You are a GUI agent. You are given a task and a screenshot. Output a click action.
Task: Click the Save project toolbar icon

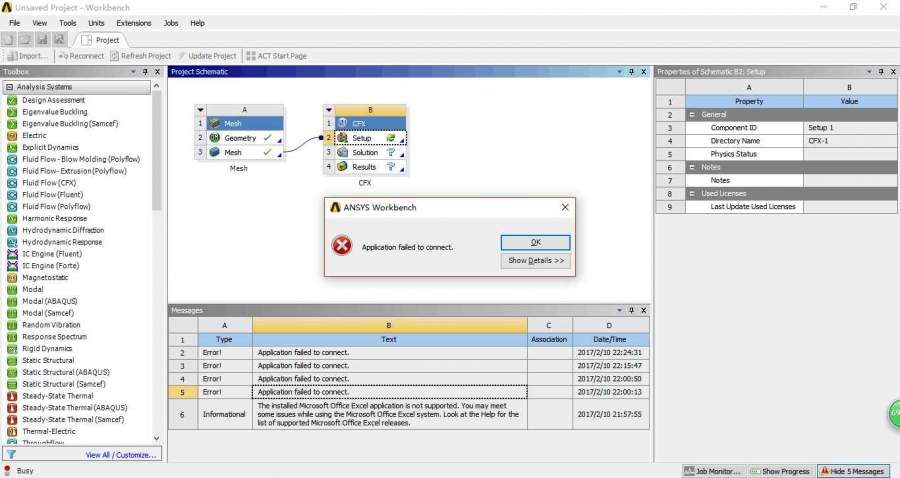[42, 40]
